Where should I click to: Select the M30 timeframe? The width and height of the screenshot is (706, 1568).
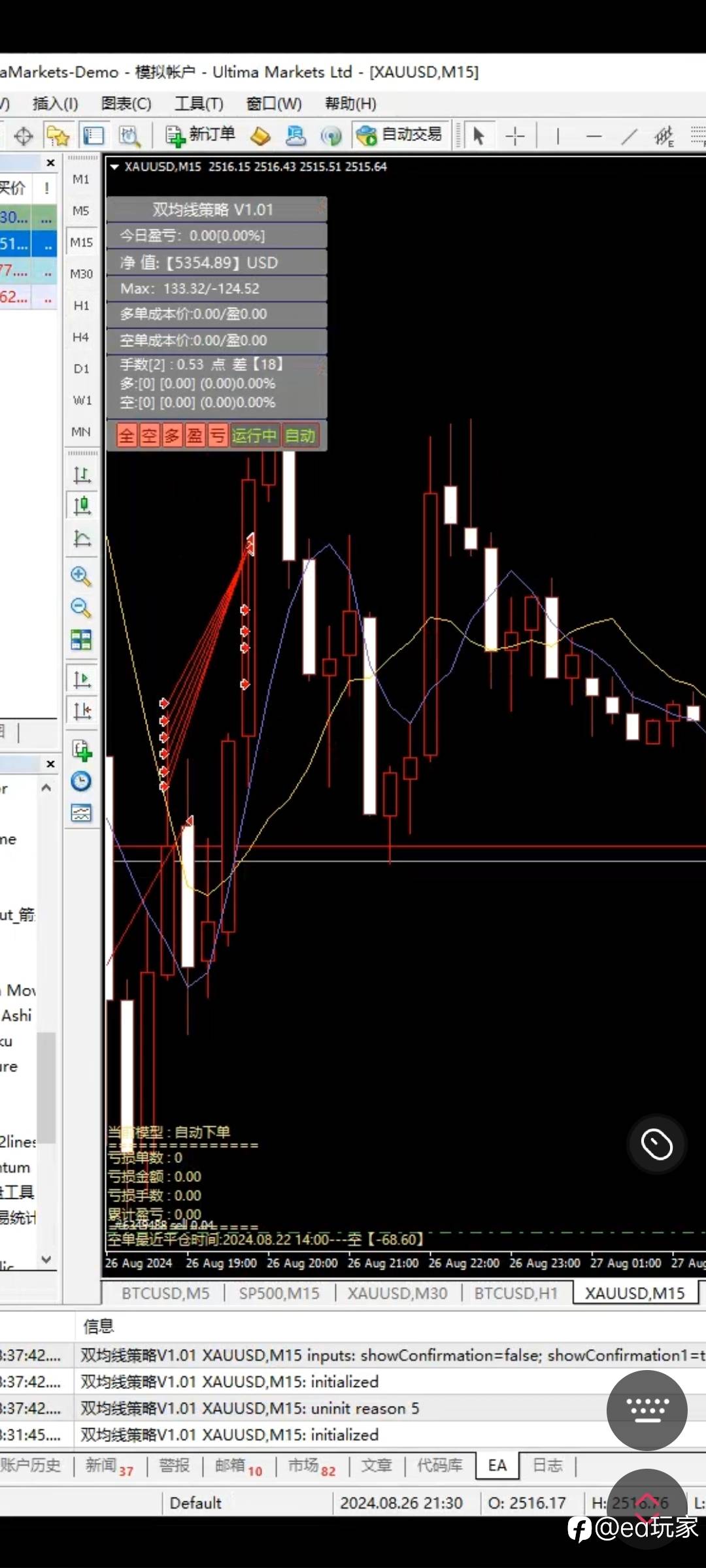click(x=81, y=274)
